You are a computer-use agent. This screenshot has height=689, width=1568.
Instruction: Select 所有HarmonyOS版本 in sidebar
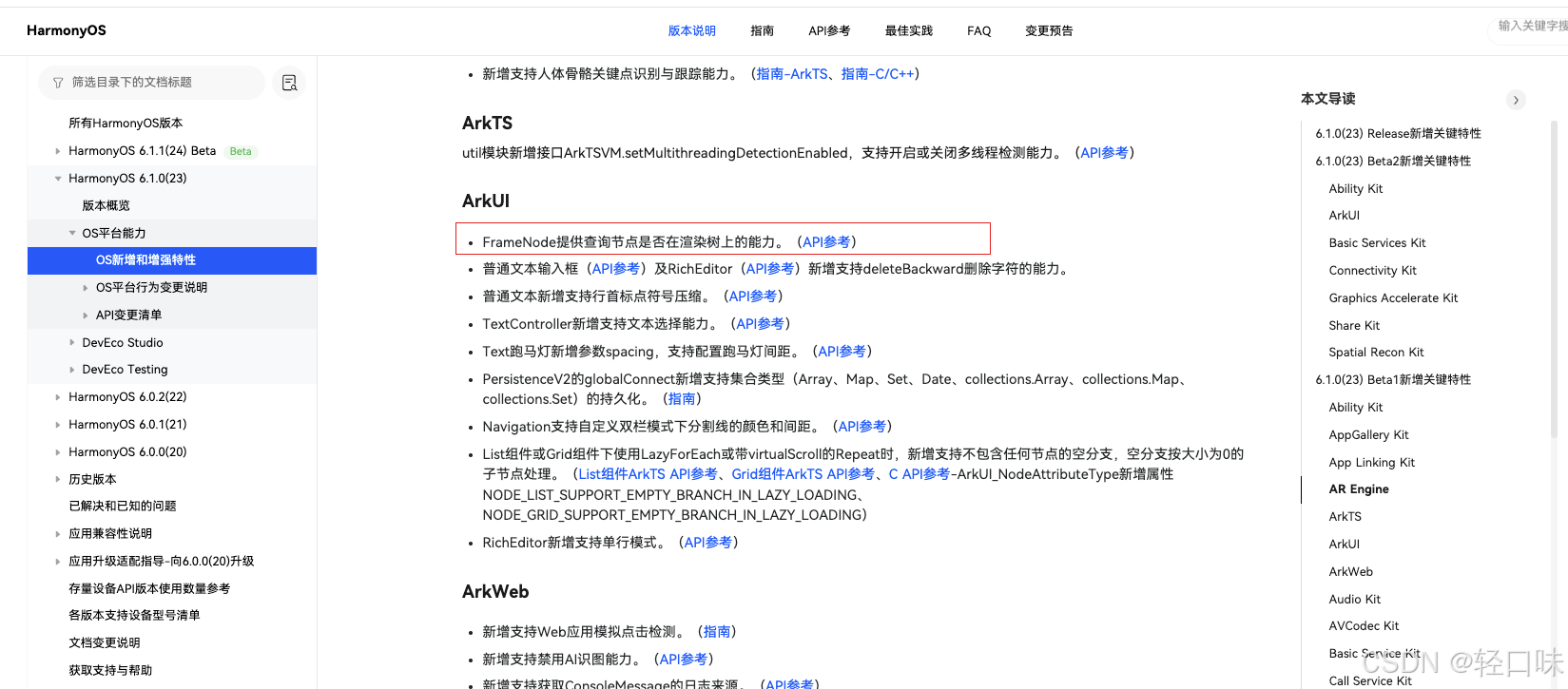click(126, 124)
